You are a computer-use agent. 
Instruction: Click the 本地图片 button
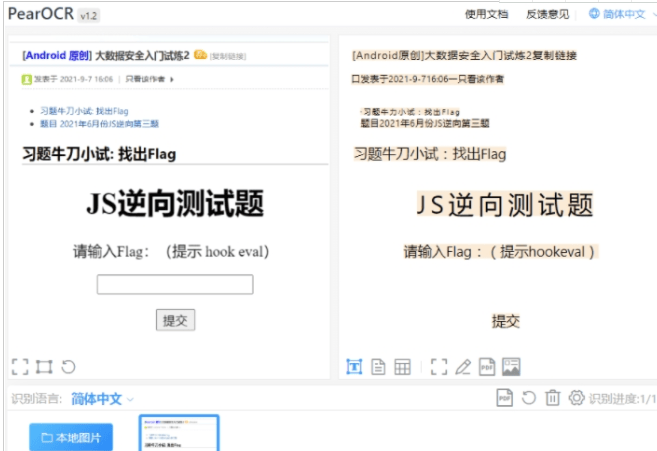(x=71, y=437)
